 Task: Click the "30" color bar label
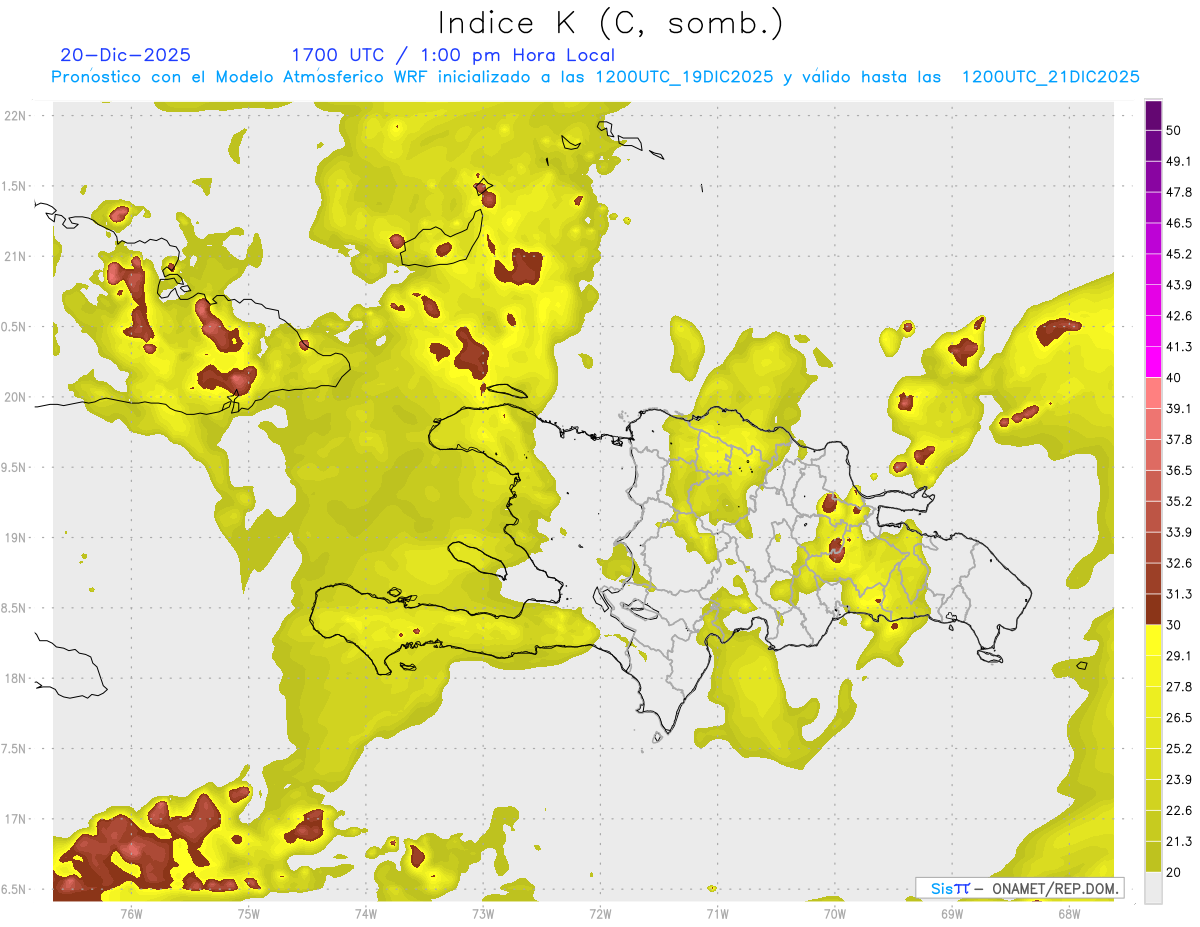pos(1173,625)
